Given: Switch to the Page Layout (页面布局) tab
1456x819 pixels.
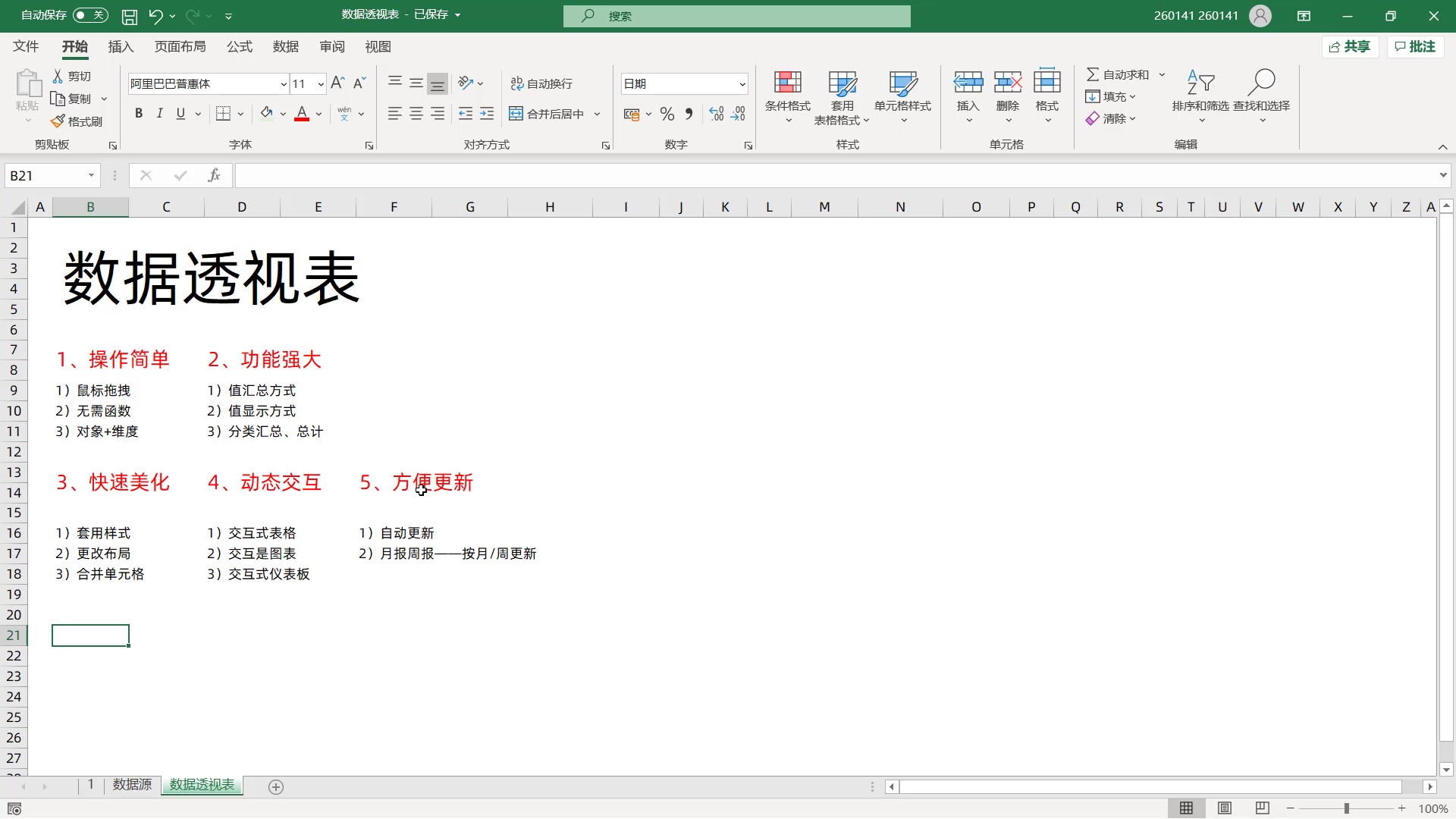Looking at the screenshot, I should tap(180, 47).
